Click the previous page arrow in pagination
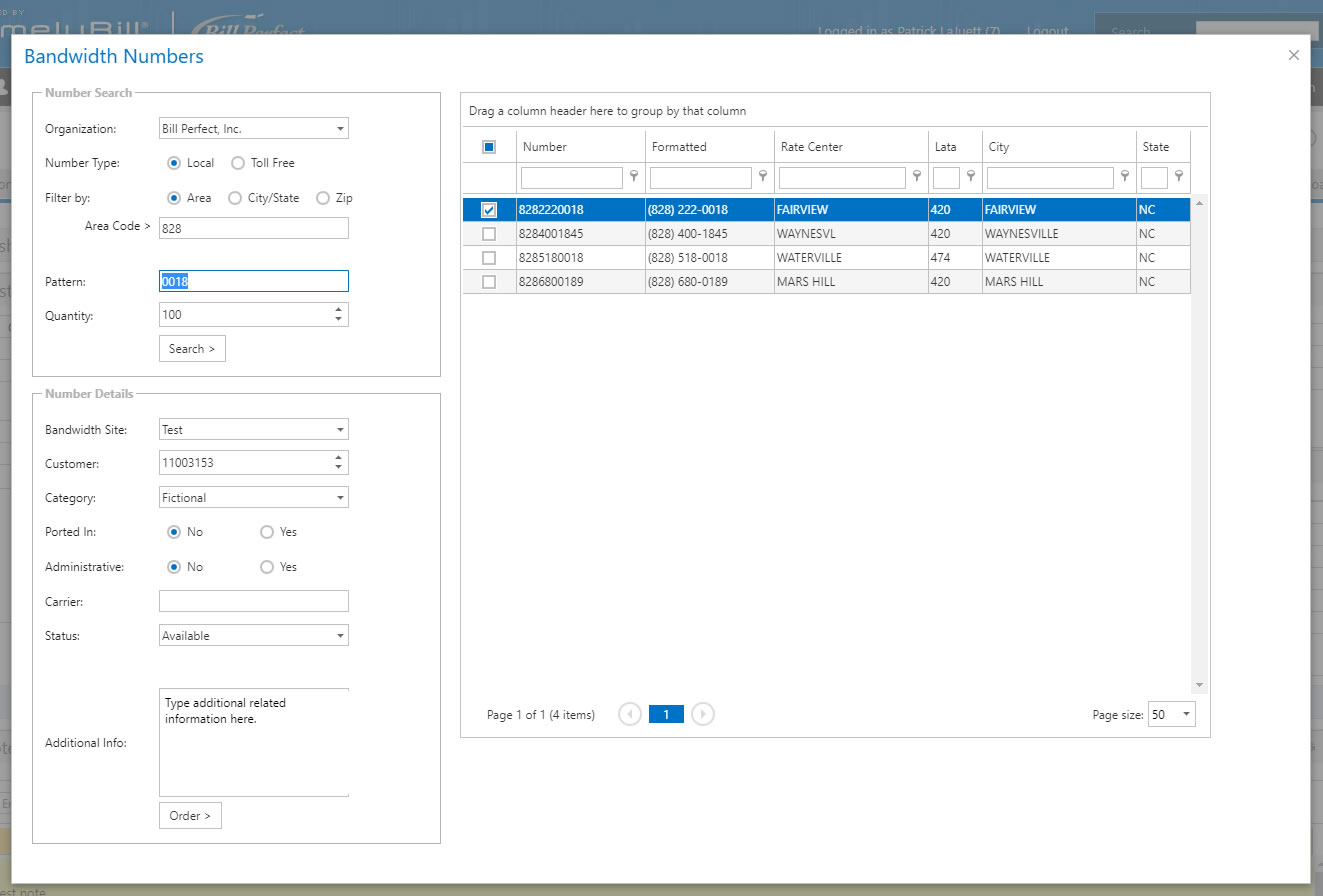 [x=630, y=714]
